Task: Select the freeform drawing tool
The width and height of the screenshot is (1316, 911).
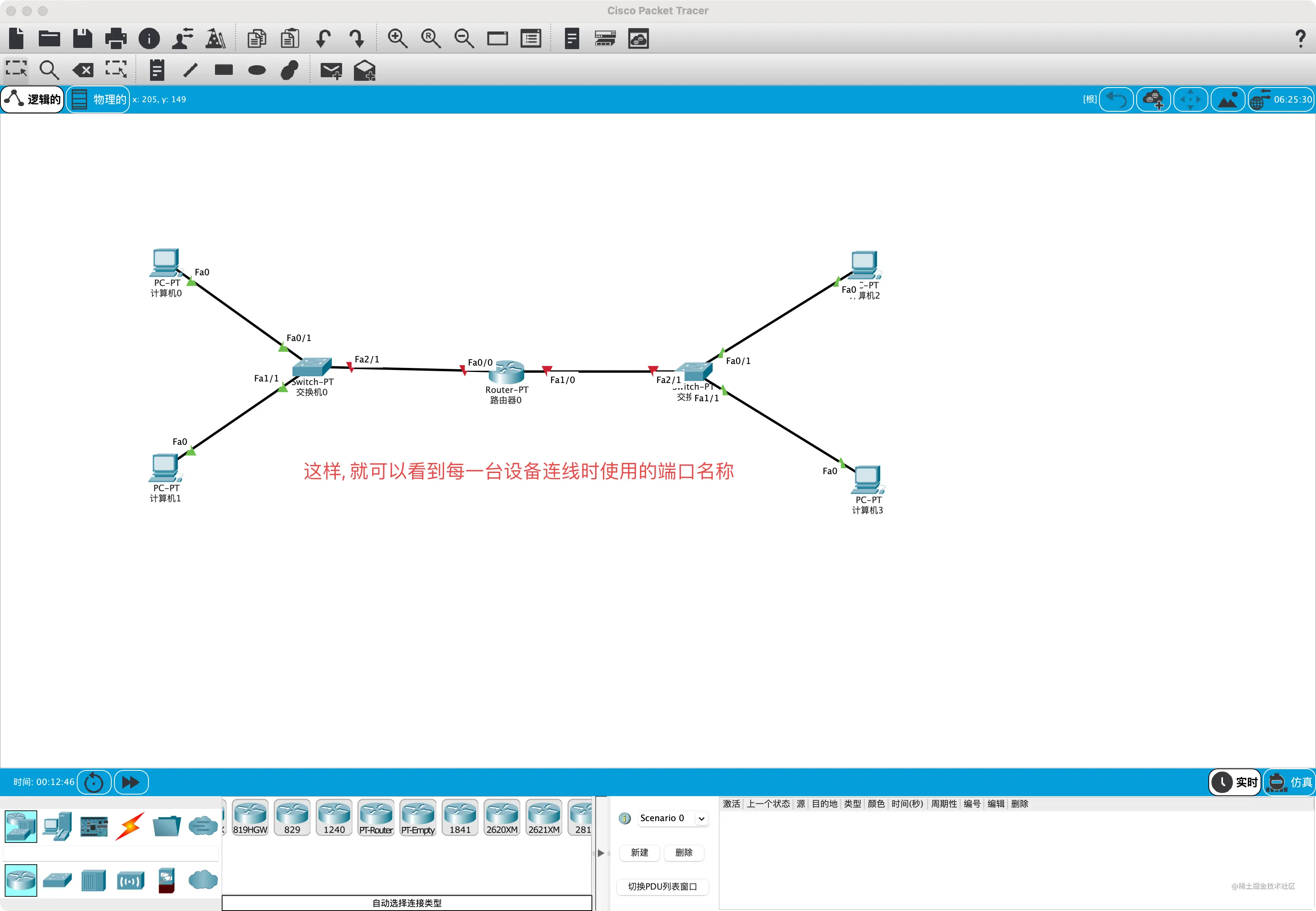Action: [x=290, y=70]
